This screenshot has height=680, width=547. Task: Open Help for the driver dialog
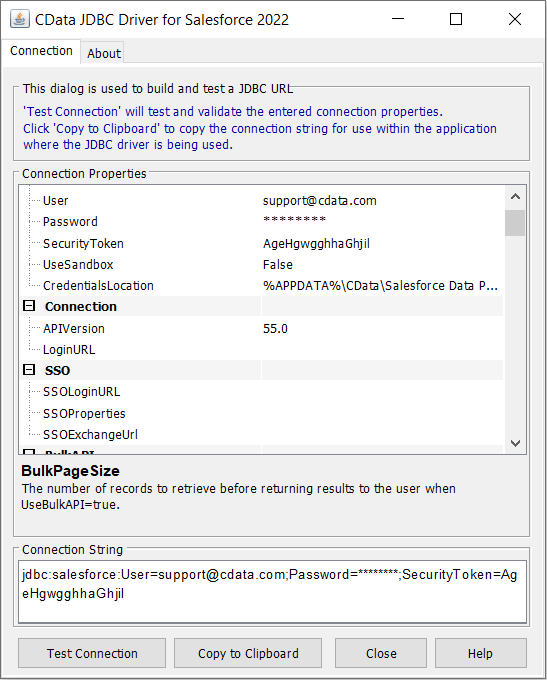coord(480,653)
